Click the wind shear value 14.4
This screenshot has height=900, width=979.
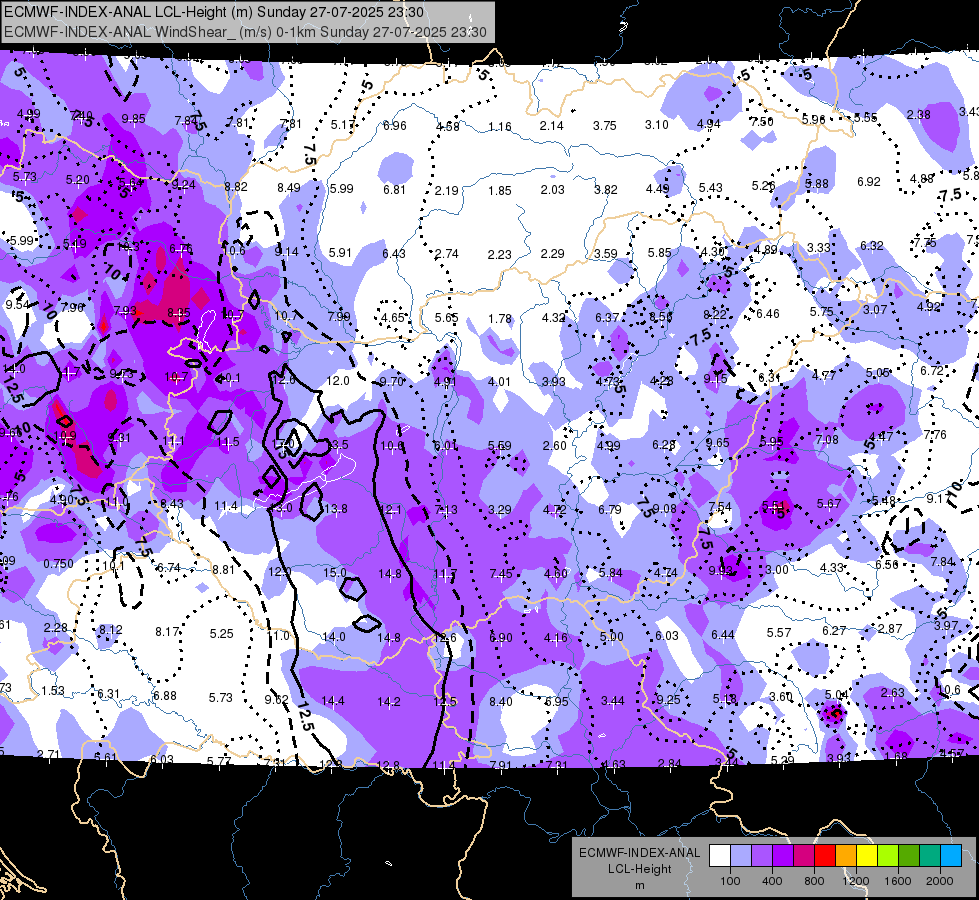coord(333,701)
